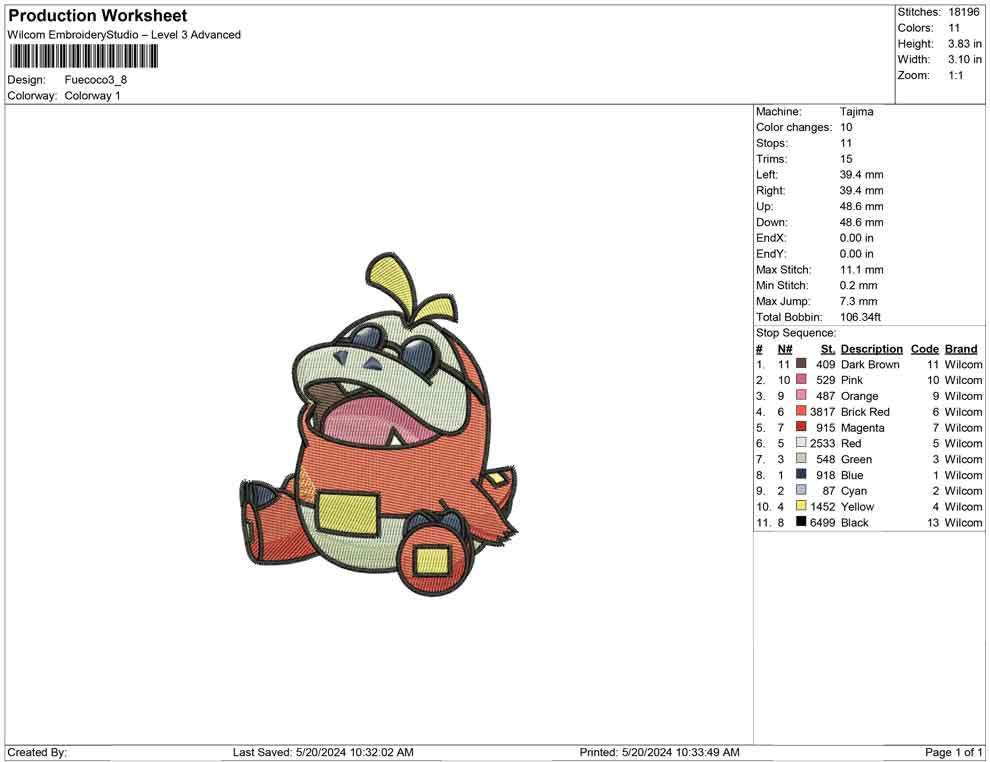The height and width of the screenshot is (762, 990).
Task: Click the Left value 39.4 mm
Action: tap(862, 175)
